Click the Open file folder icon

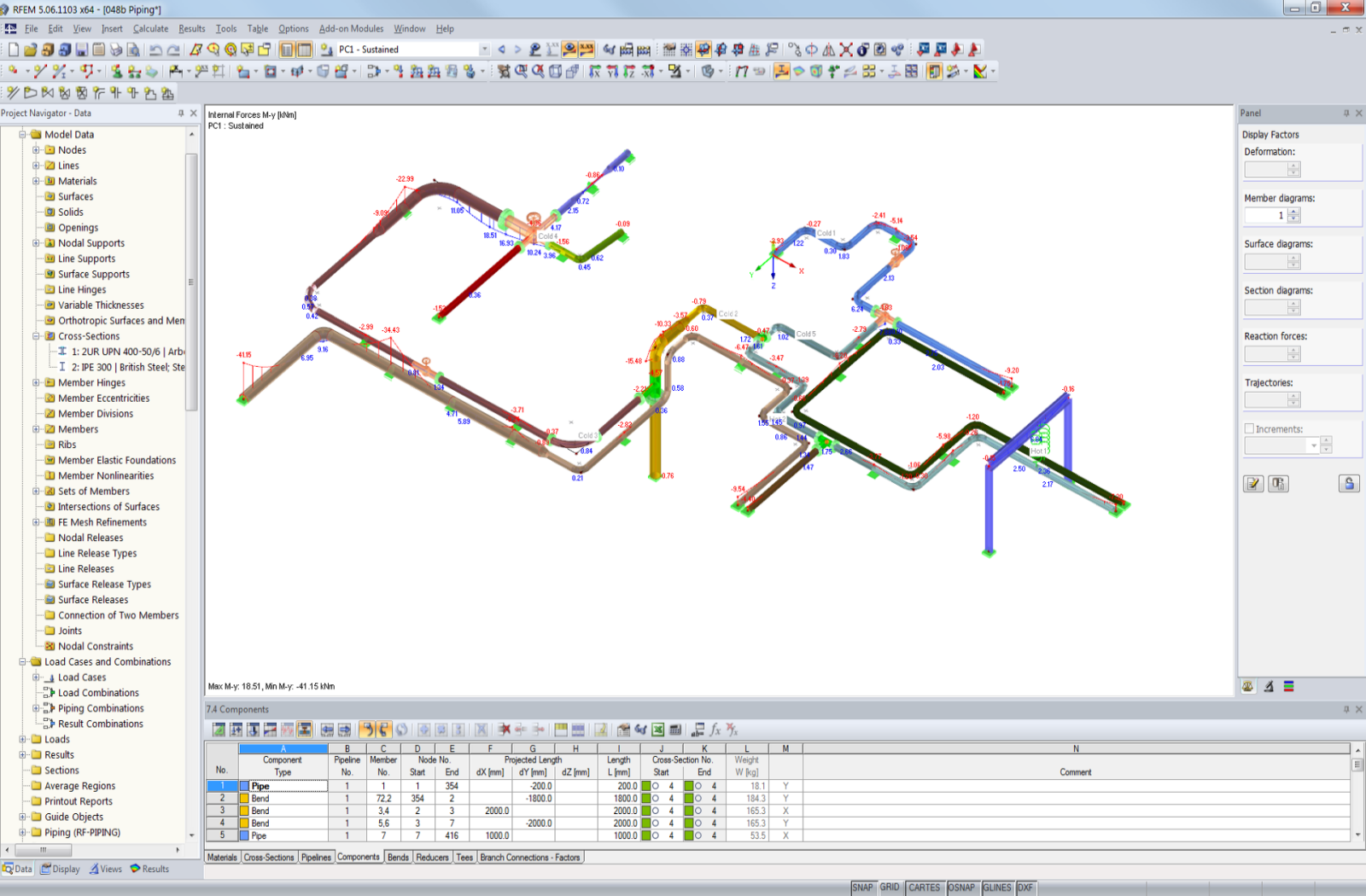point(31,49)
